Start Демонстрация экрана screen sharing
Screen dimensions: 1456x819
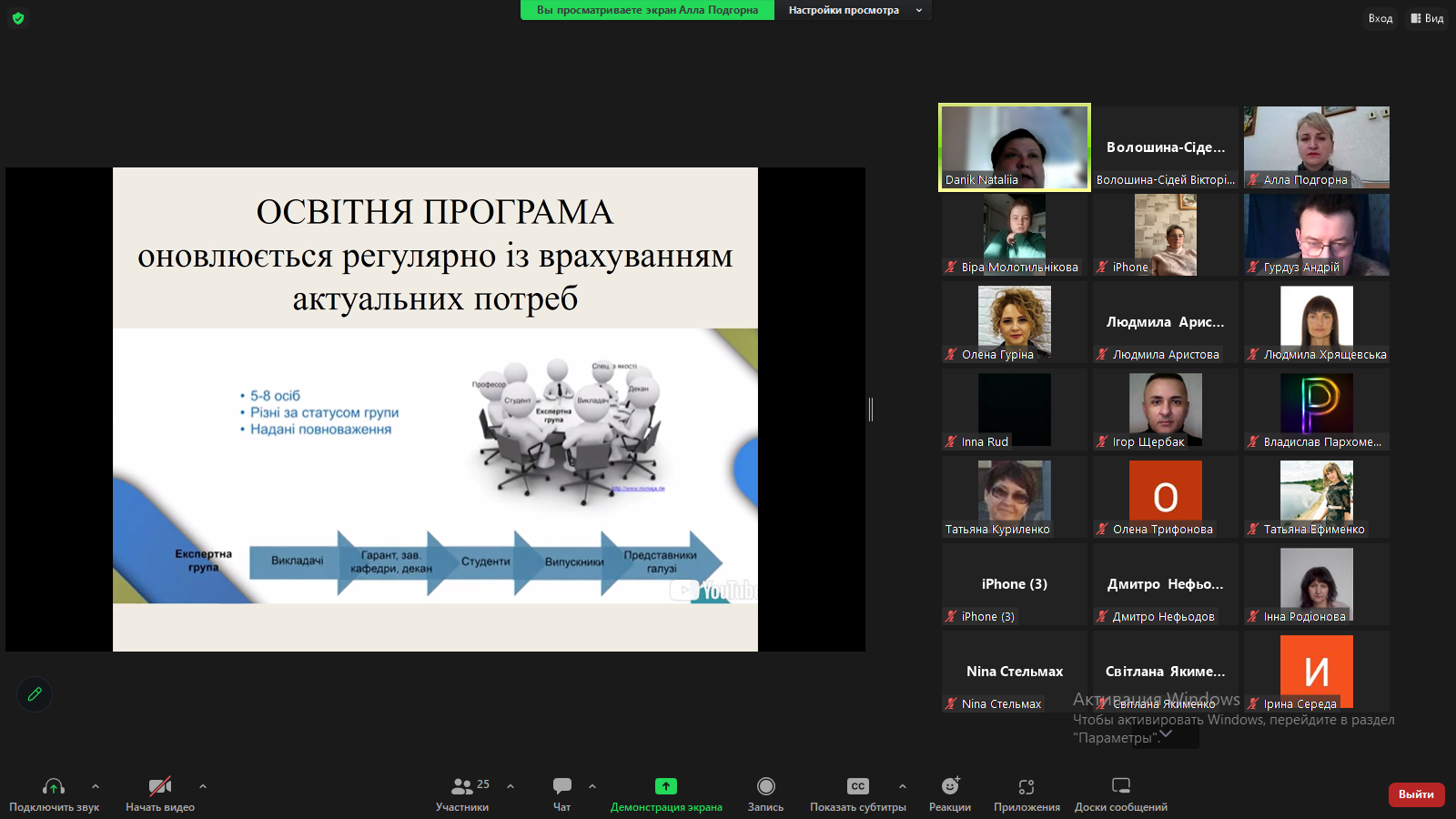point(666,794)
